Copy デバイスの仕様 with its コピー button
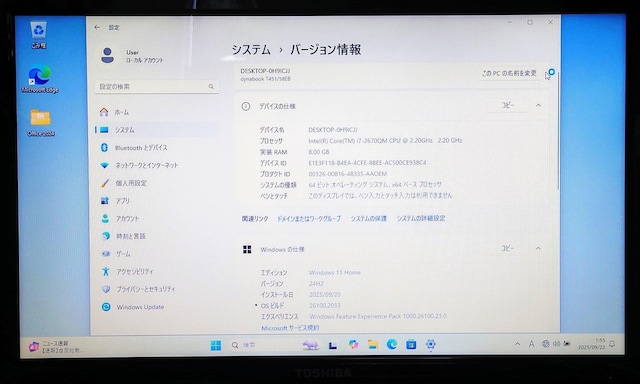Viewport: 640px width, 384px height. pos(508,106)
